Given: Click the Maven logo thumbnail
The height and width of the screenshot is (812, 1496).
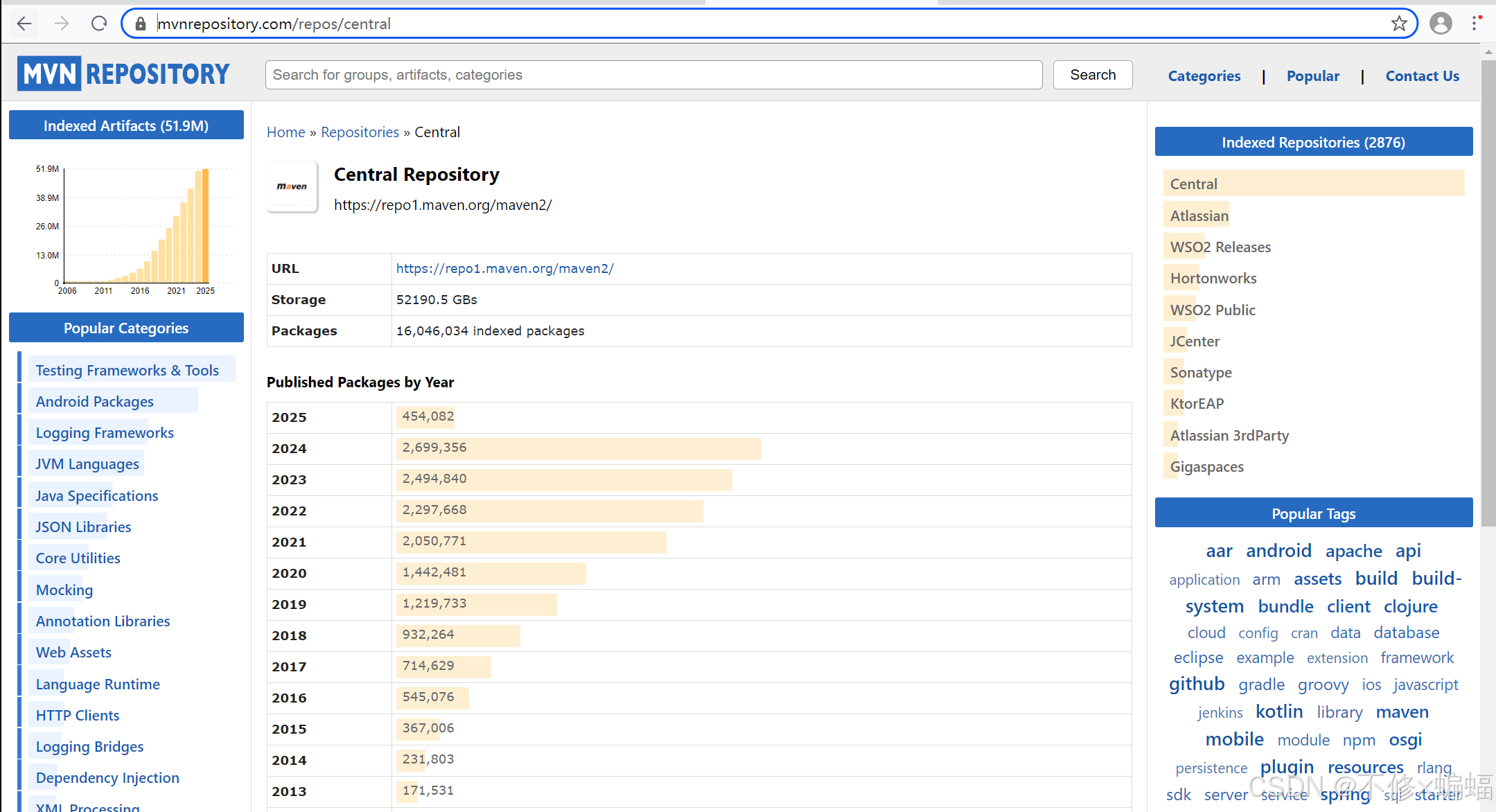Looking at the screenshot, I should pyautogui.click(x=292, y=186).
